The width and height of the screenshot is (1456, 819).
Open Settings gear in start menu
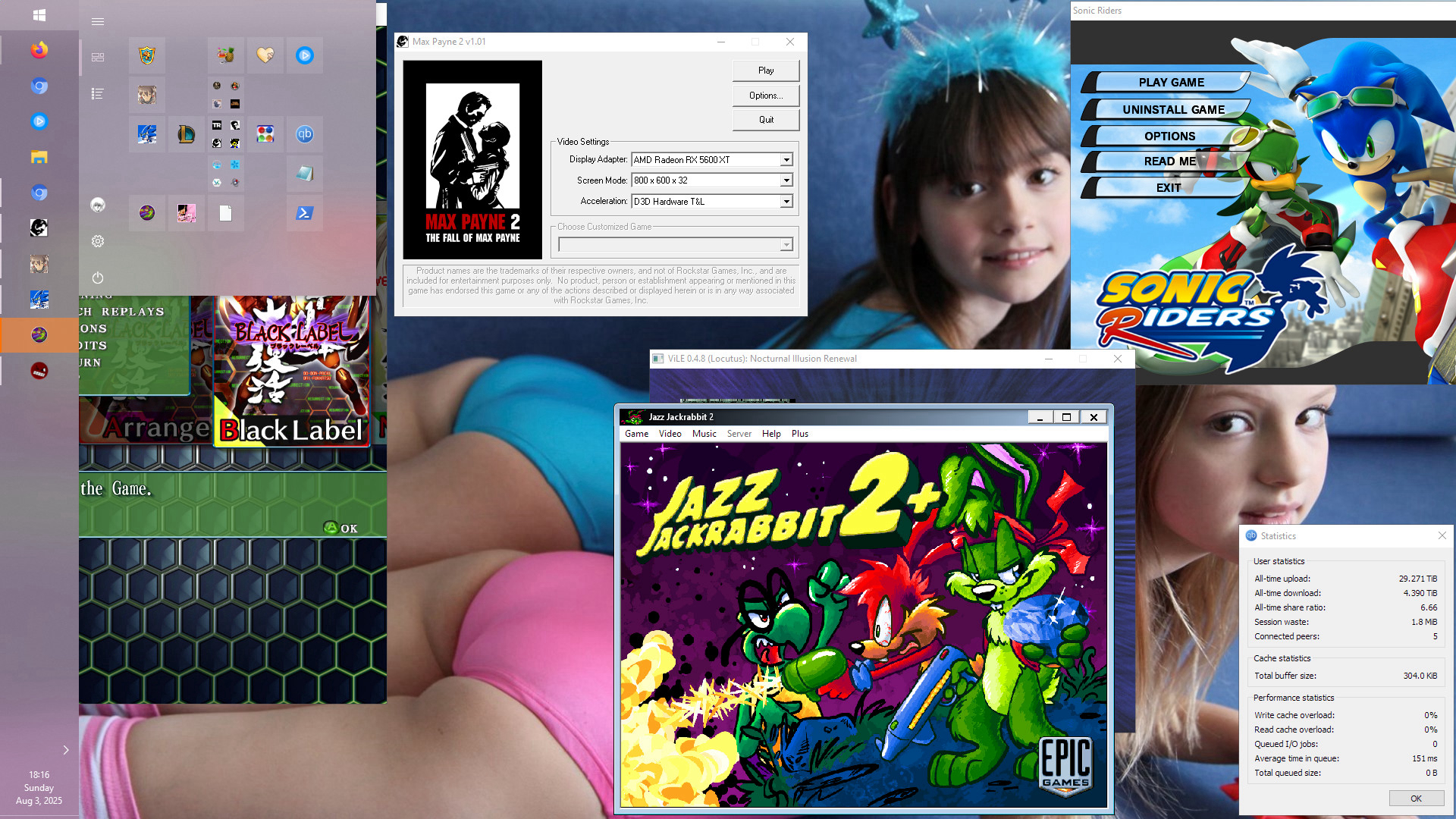98,241
